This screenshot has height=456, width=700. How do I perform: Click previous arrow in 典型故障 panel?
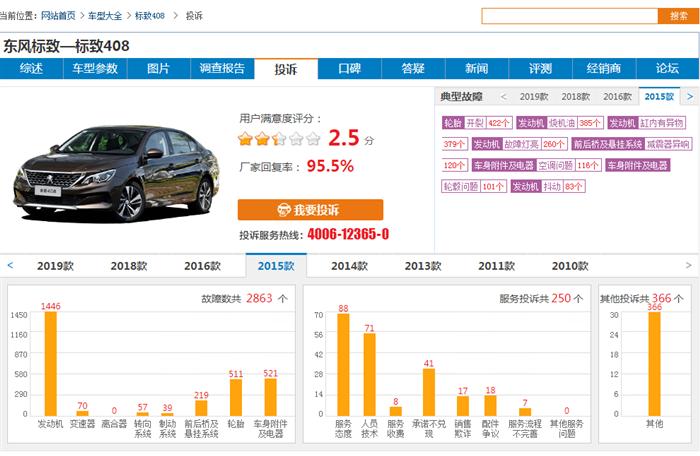click(x=504, y=96)
